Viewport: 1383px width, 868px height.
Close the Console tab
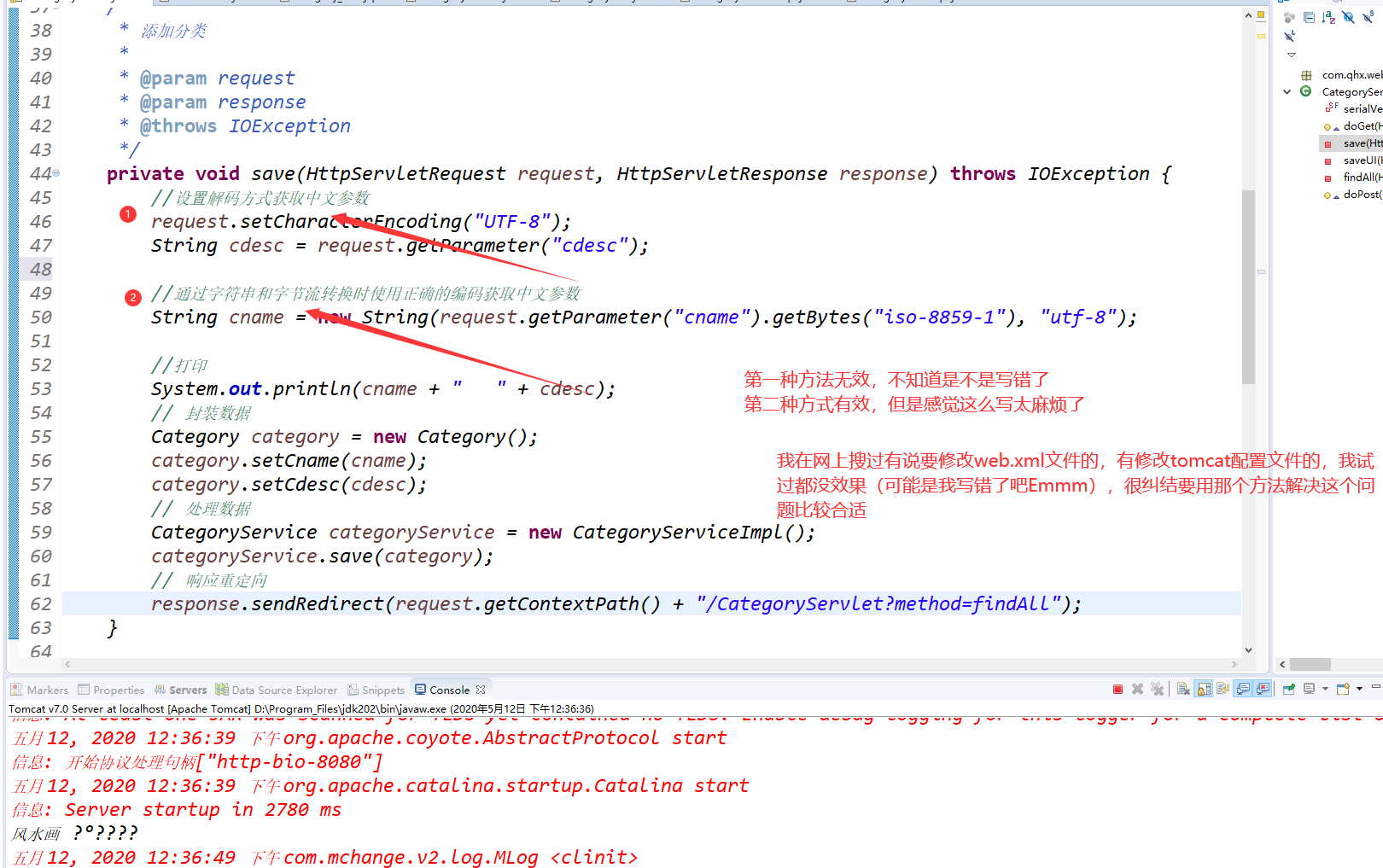tap(481, 690)
